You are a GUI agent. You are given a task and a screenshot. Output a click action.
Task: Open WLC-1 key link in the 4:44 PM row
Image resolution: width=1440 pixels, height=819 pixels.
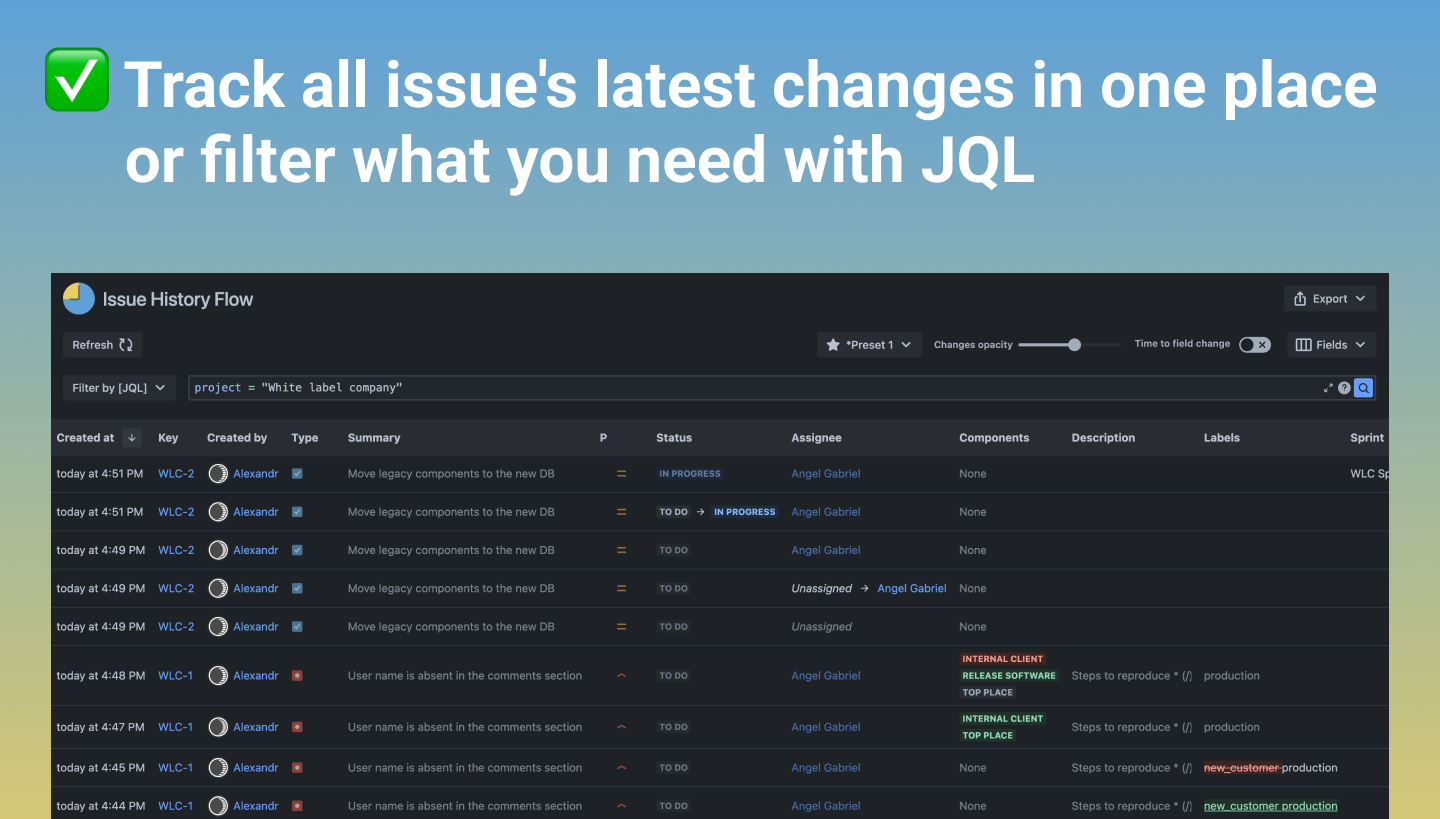[176, 806]
